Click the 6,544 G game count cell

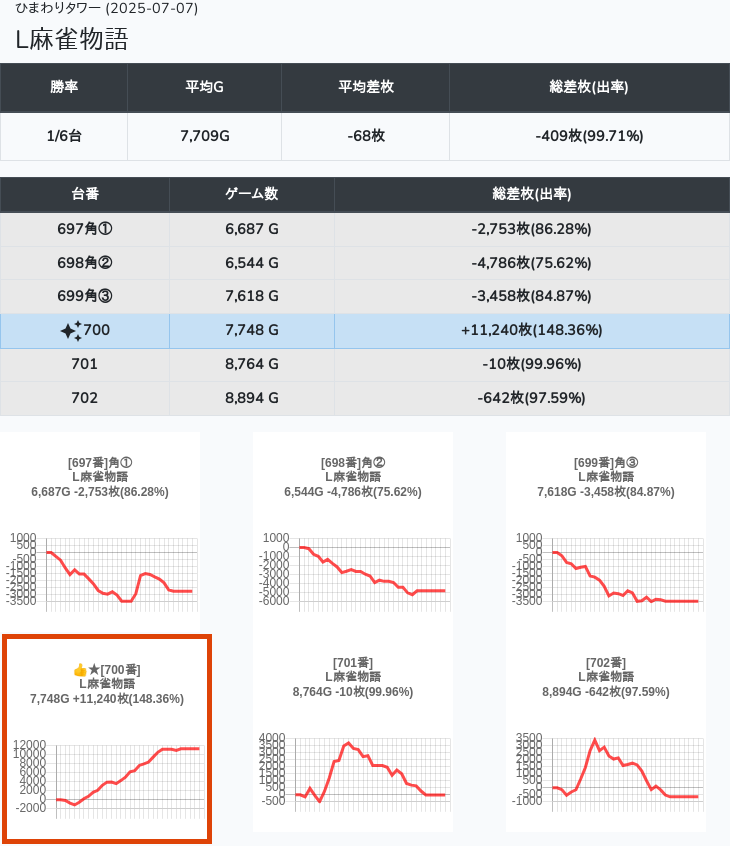click(252, 263)
